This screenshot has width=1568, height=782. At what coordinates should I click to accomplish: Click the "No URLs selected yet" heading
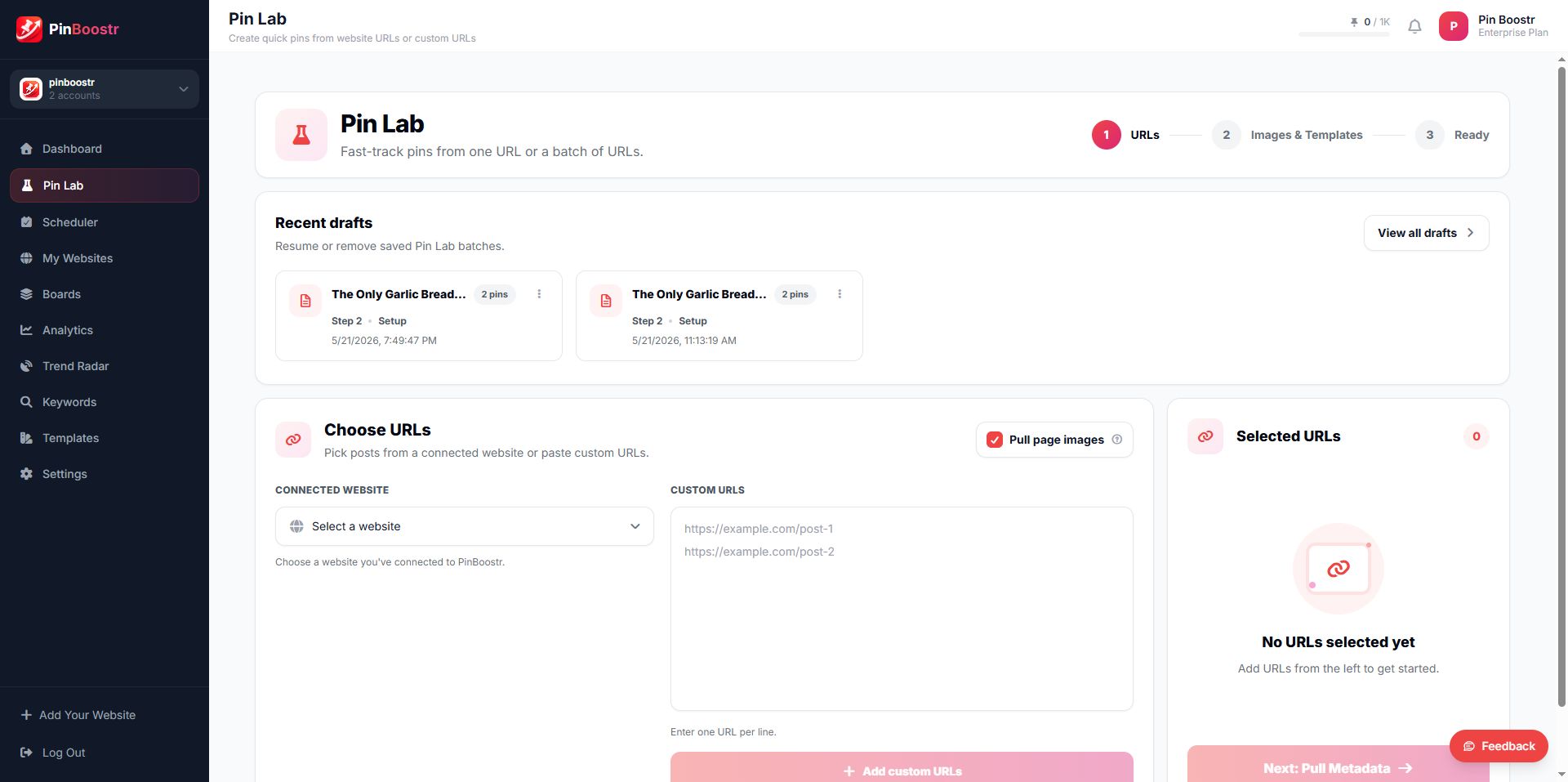coord(1339,642)
